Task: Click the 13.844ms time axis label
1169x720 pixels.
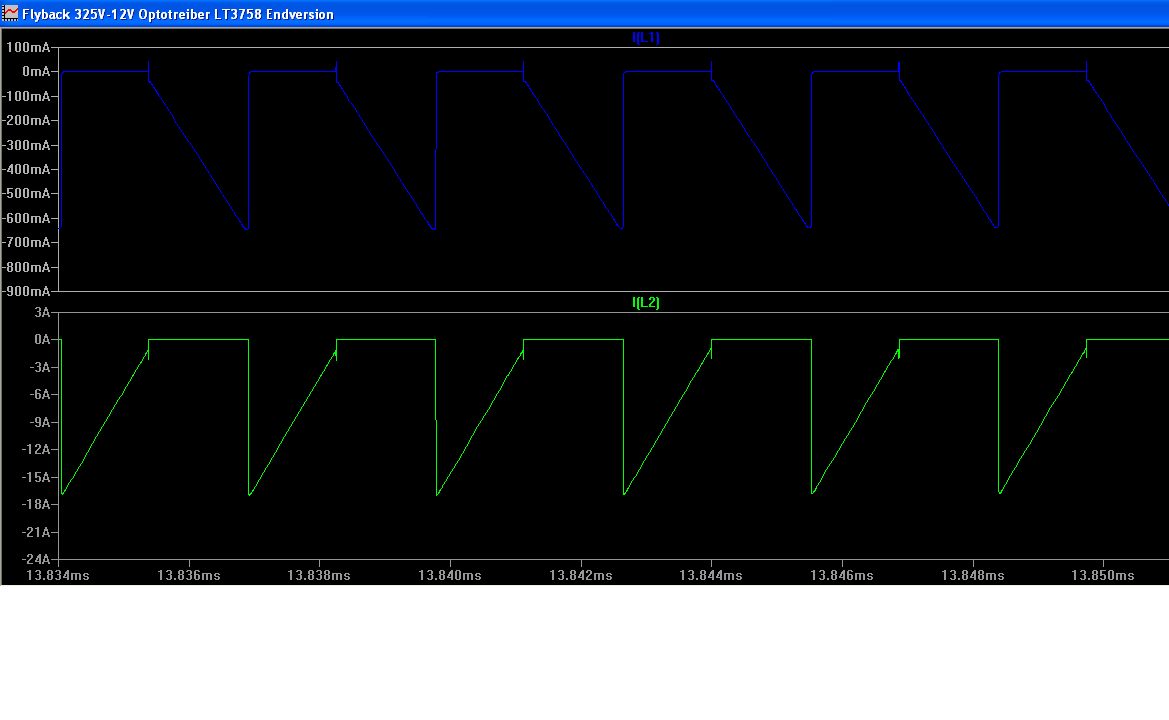Action: click(710, 575)
